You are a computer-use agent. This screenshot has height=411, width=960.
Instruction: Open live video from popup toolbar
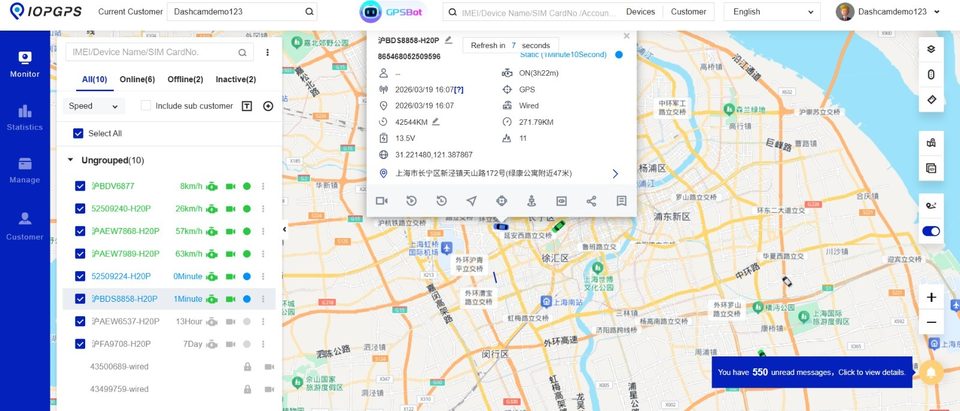pos(381,201)
